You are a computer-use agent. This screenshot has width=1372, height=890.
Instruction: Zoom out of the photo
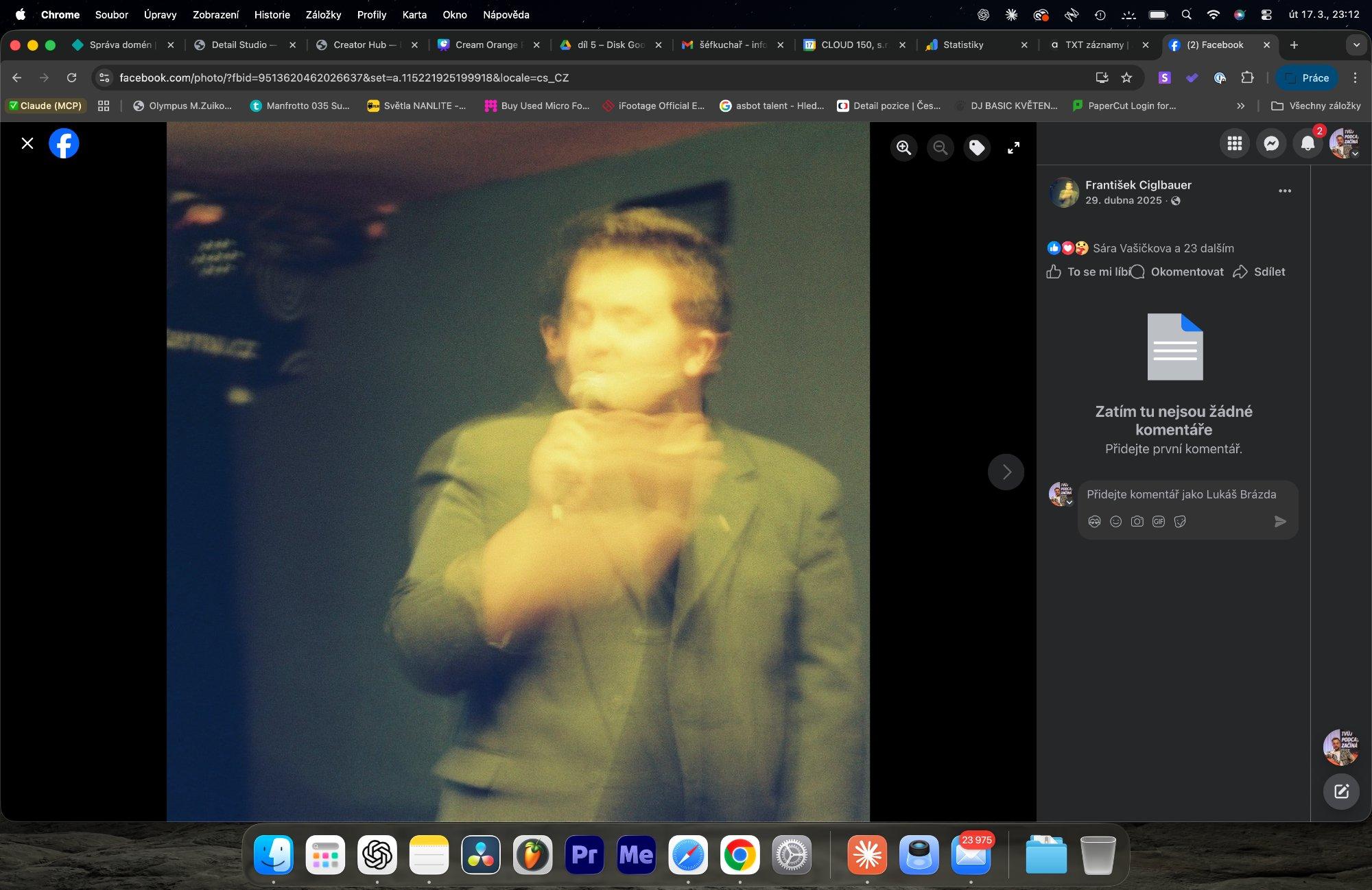pos(941,147)
